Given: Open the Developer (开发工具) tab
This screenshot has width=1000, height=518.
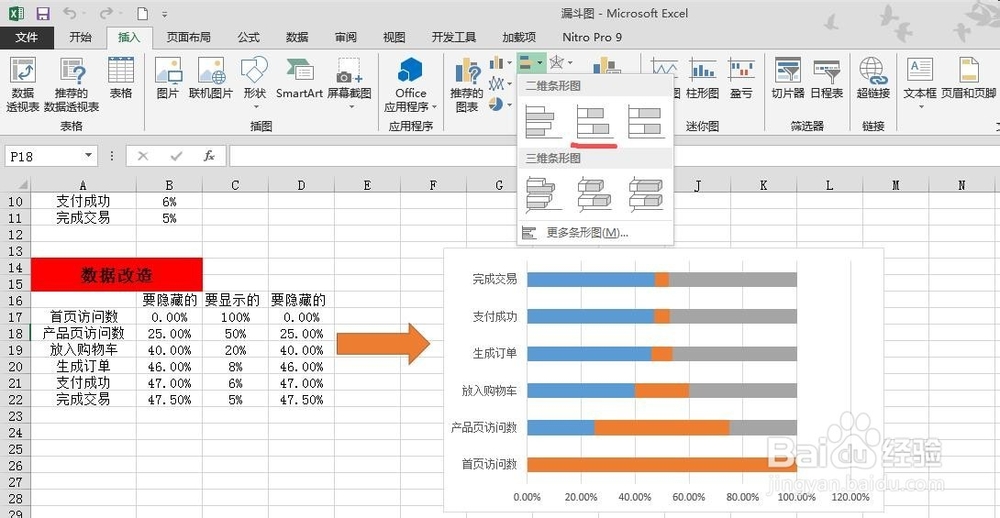Looking at the screenshot, I should click(453, 38).
